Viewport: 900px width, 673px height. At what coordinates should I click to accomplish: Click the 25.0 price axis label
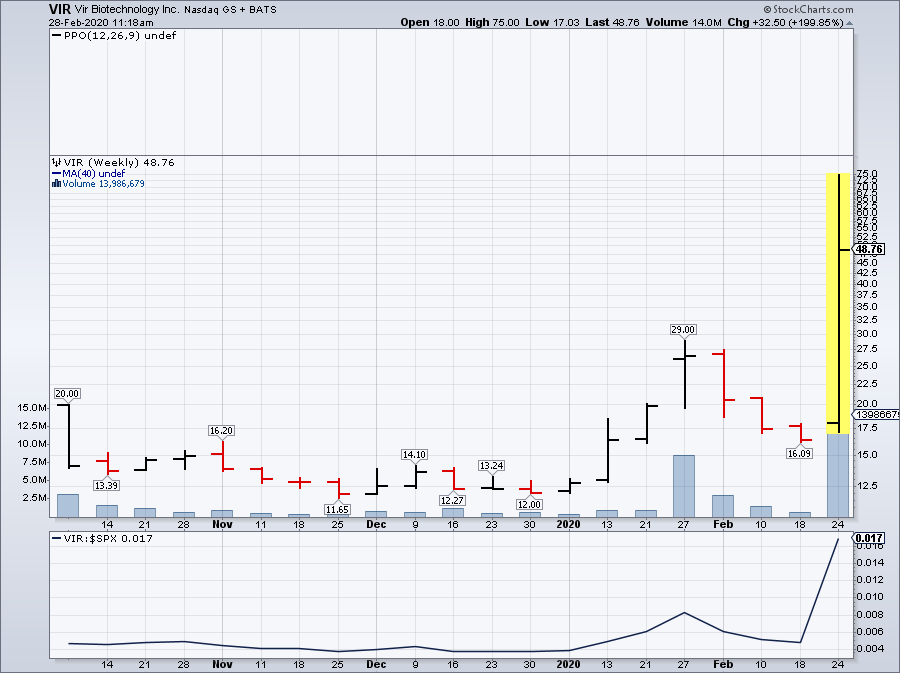pyautogui.click(x=867, y=365)
